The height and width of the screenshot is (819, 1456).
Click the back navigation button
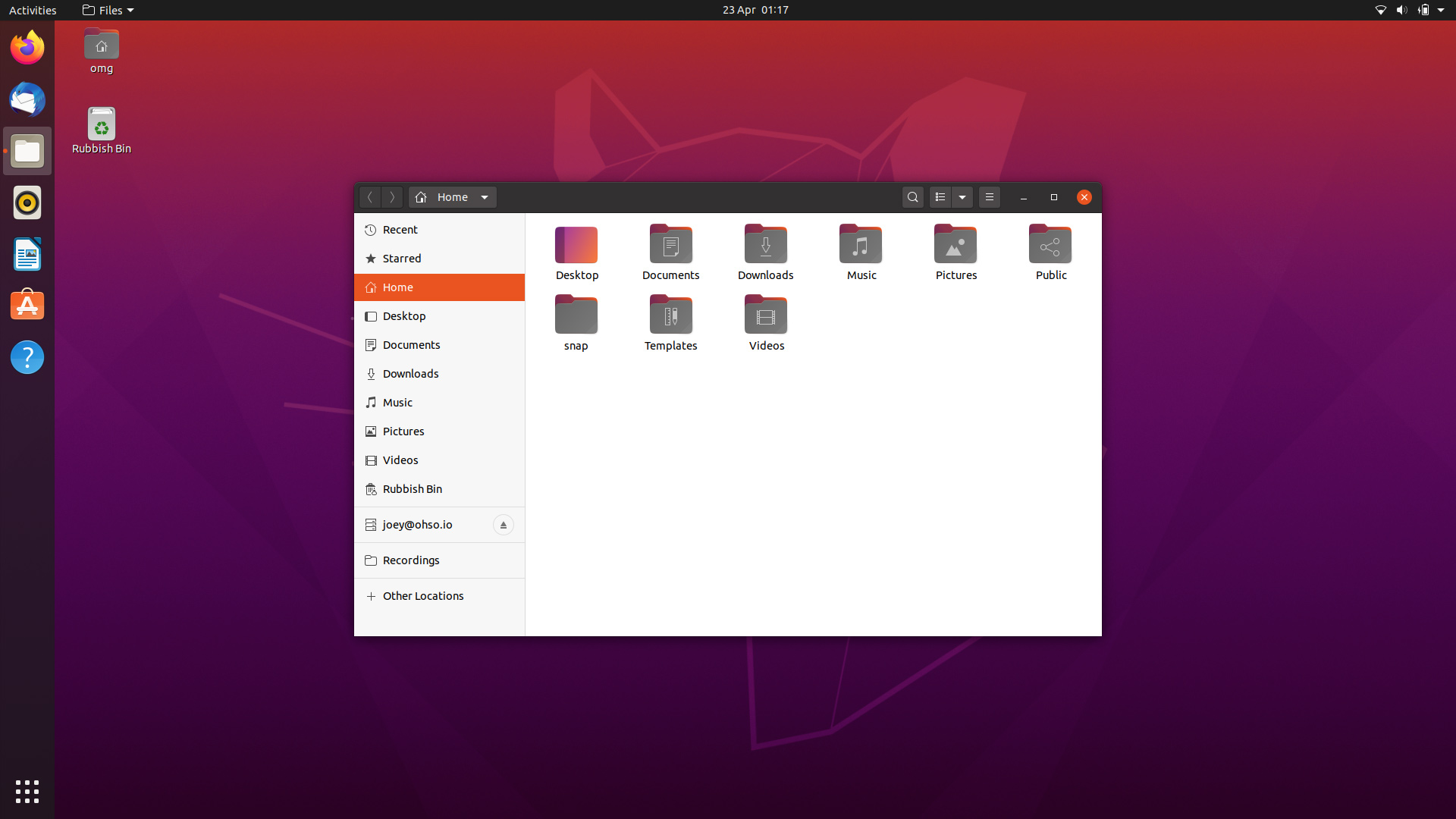tap(369, 197)
